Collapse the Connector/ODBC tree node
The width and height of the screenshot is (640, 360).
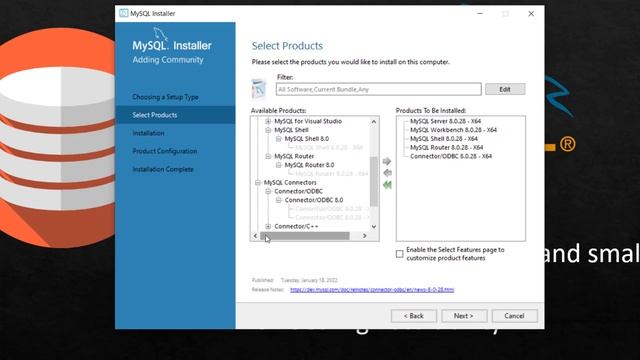click(268, 191)
